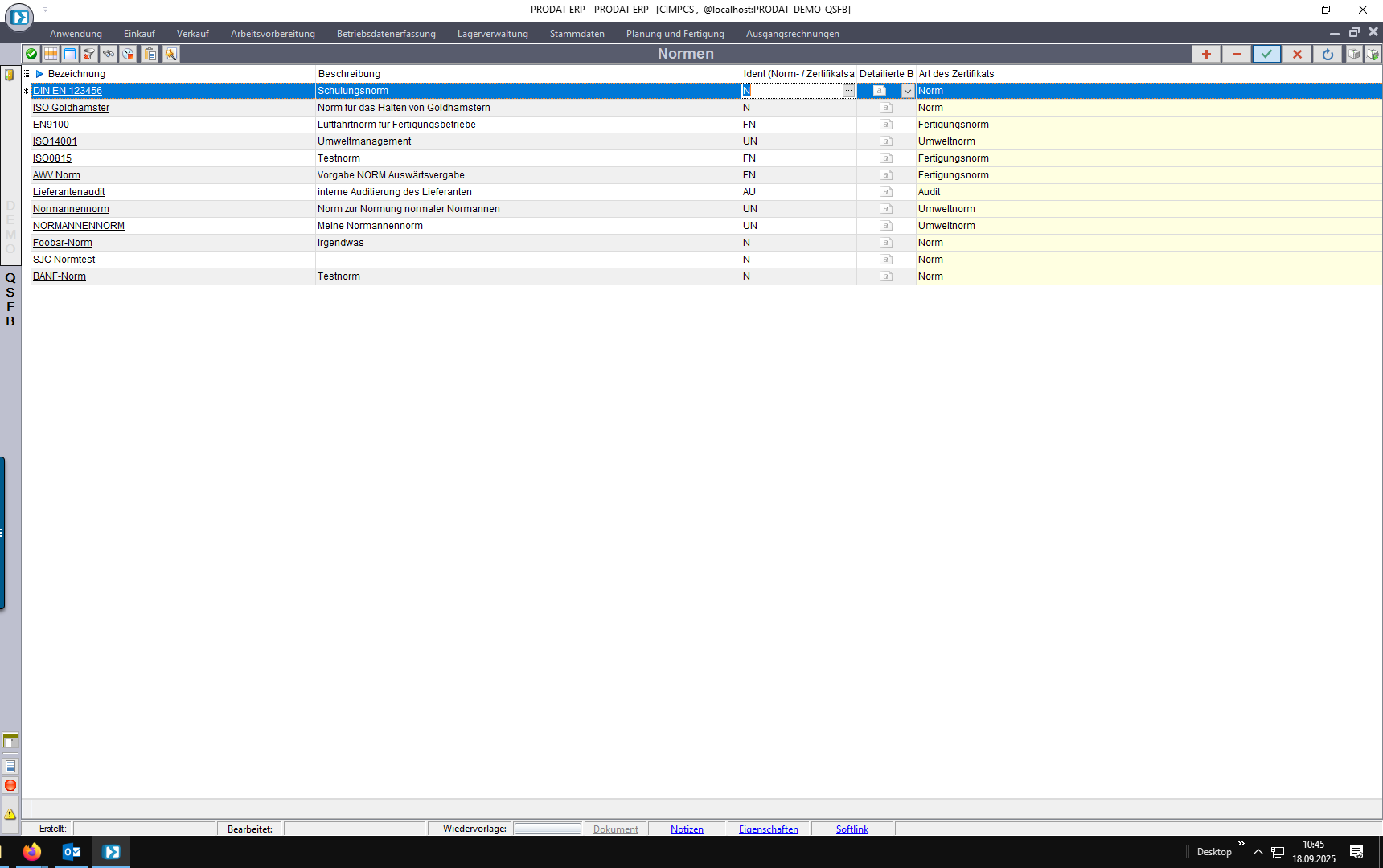Image resolution: width=1383 pixels, height=868 pixels.
Task: Switch to table grid view icon
Action: pos(51,54)
